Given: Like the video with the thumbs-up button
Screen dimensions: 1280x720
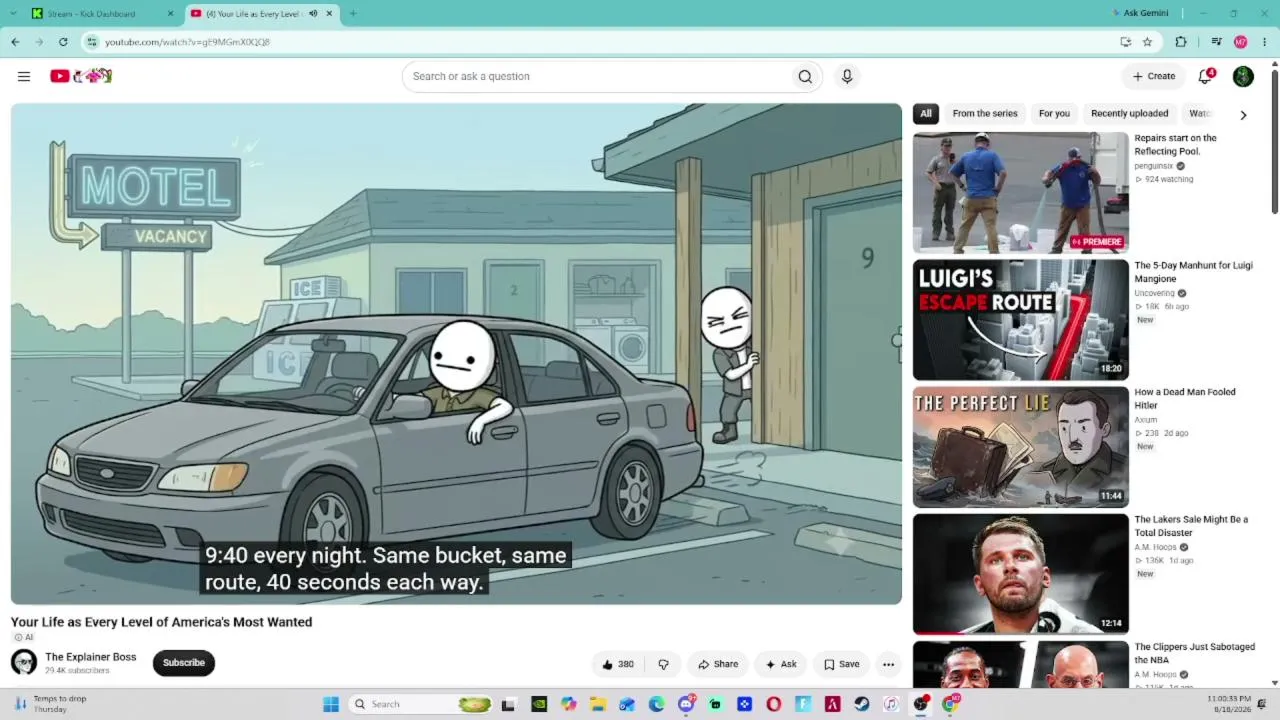Looking at the screenshot, I should [618, 664].
